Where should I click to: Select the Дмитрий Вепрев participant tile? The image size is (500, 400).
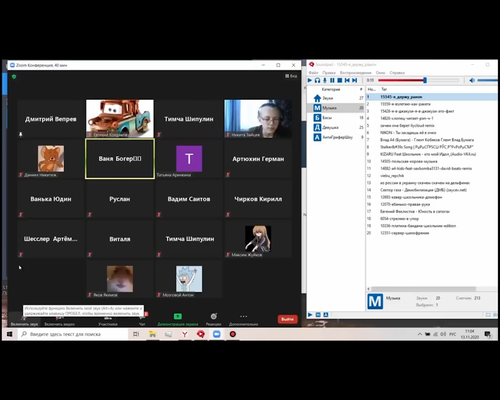51,119
